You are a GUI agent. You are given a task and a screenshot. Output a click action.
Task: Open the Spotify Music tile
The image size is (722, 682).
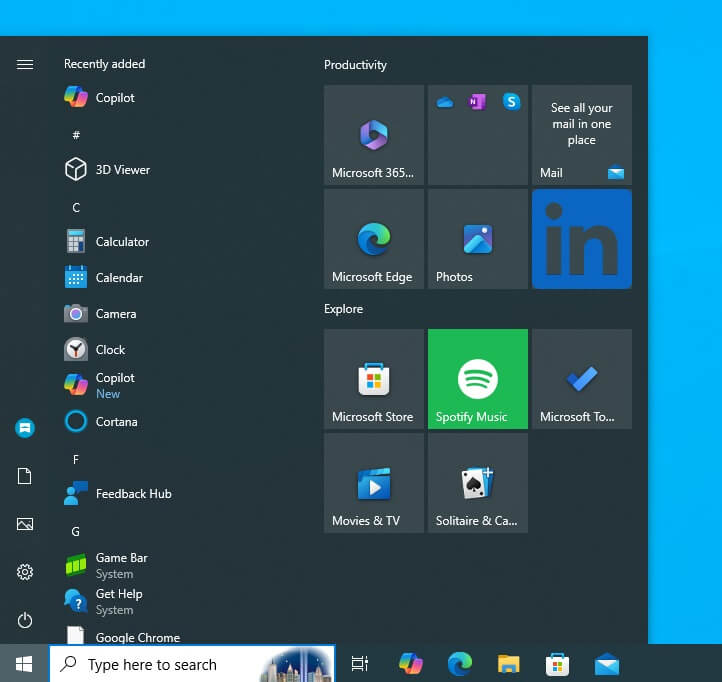477,379
